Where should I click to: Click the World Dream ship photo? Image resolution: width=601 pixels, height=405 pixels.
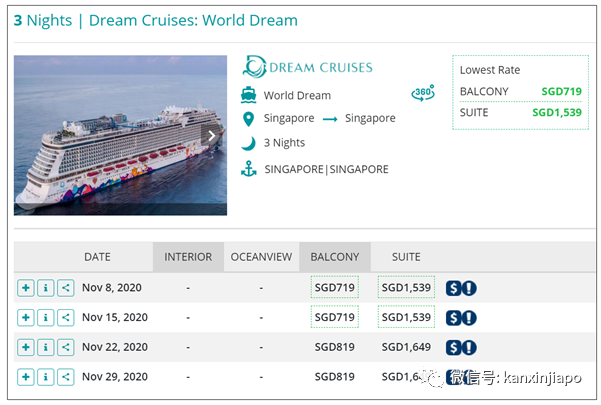point(110,135)
